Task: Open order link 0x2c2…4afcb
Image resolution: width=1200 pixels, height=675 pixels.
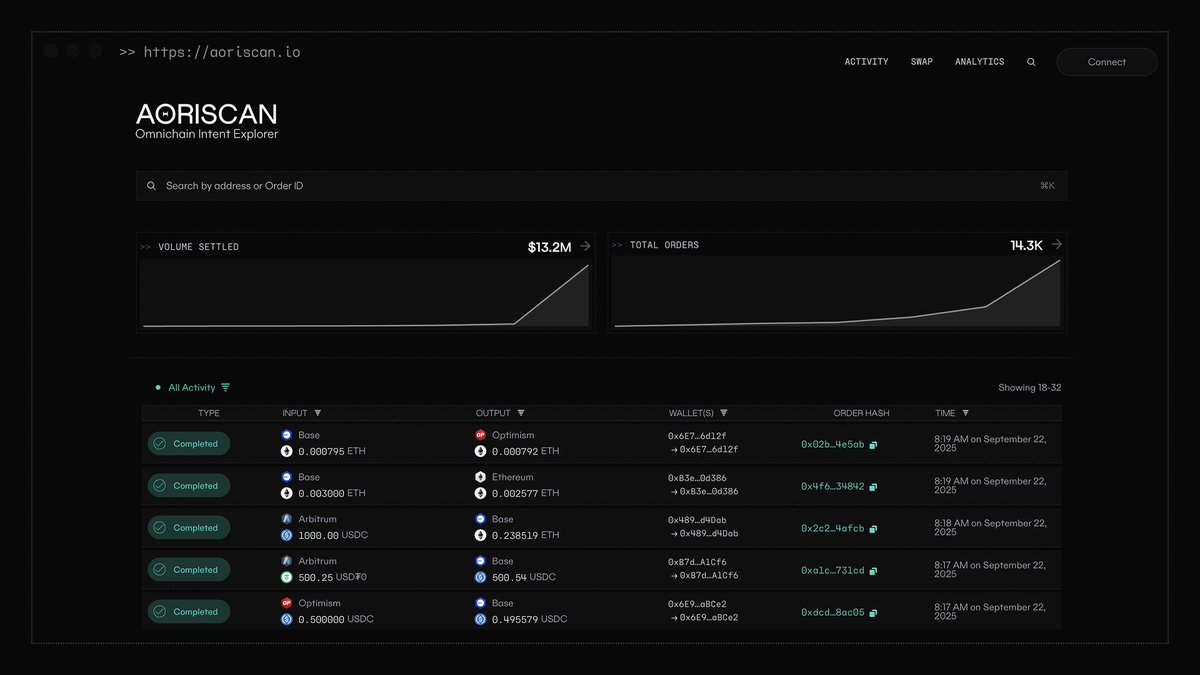Action: (x=833, y=529)
